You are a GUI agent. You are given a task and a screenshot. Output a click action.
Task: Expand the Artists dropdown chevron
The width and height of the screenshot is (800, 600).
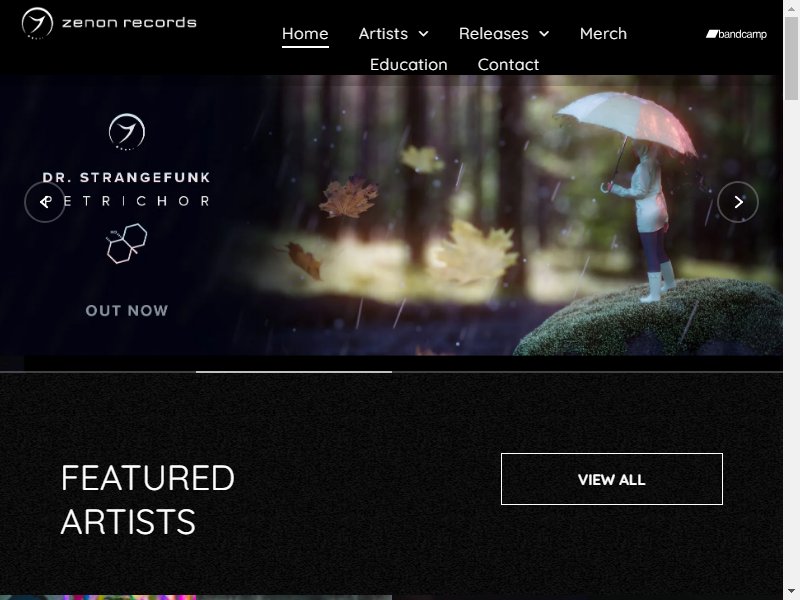coord(423,34)
